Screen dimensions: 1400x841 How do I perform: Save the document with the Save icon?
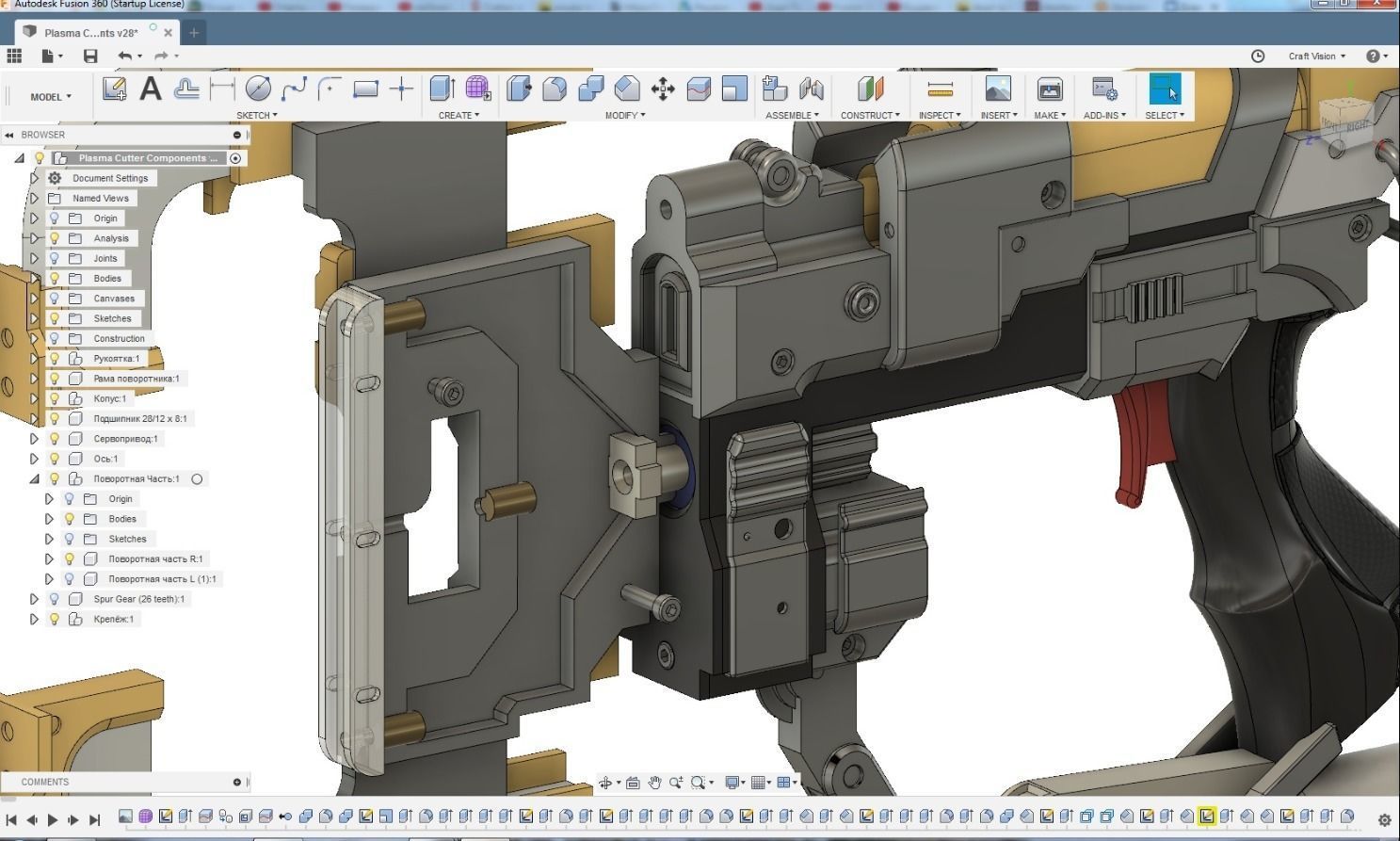coord(90,57)
